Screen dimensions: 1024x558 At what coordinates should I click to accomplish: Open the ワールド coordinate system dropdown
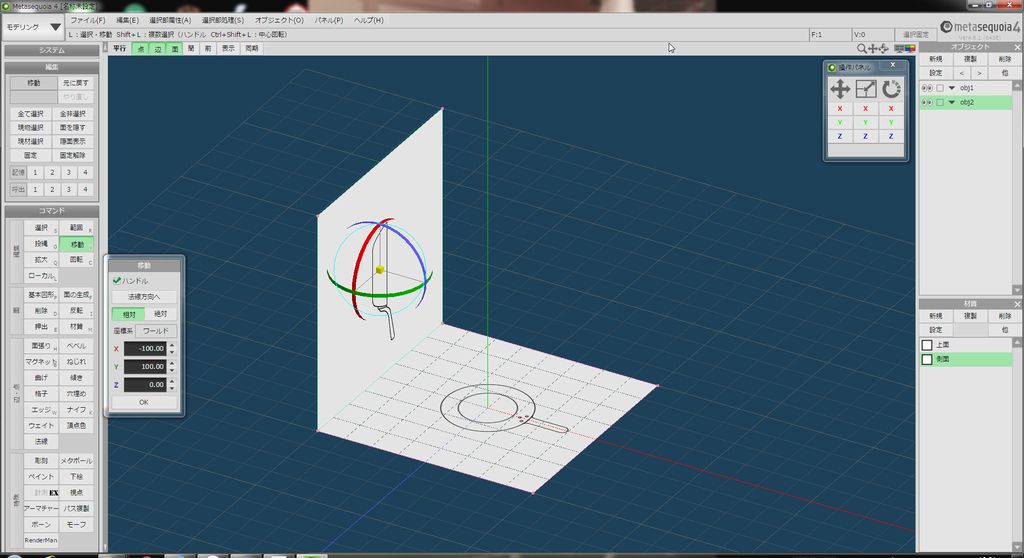pyautogui.click(x=155, y=331)
